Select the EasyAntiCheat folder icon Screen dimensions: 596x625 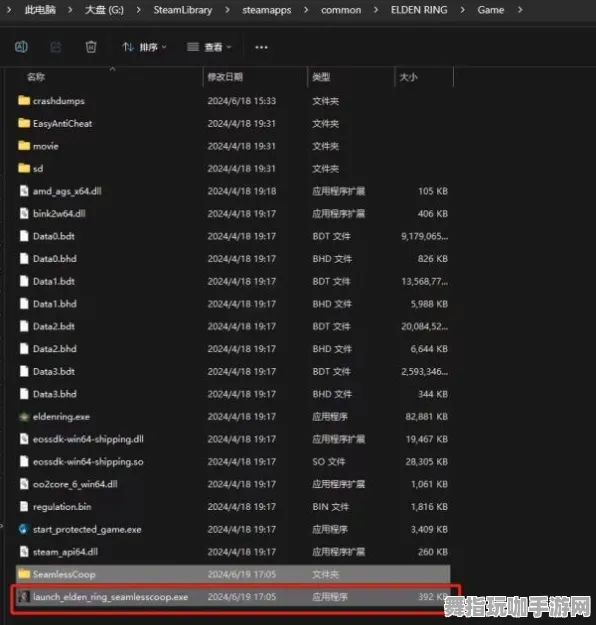24,123
